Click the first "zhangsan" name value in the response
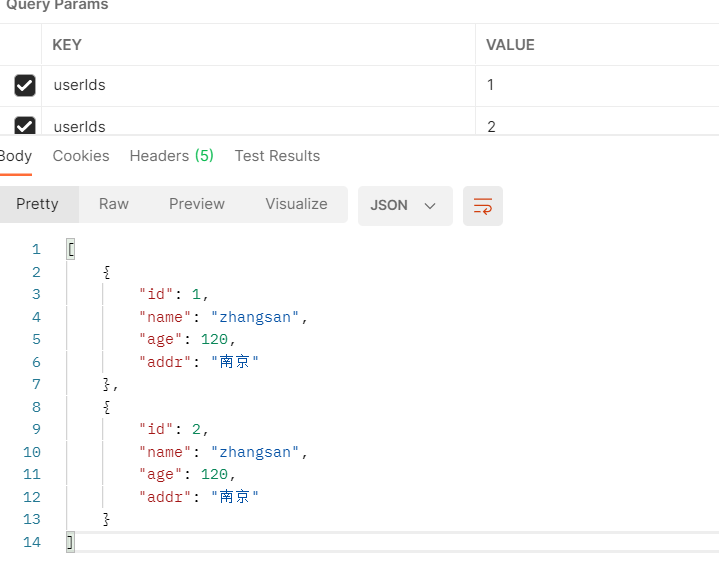The width and height of the screenshot is (719, 561). point(256,317)
